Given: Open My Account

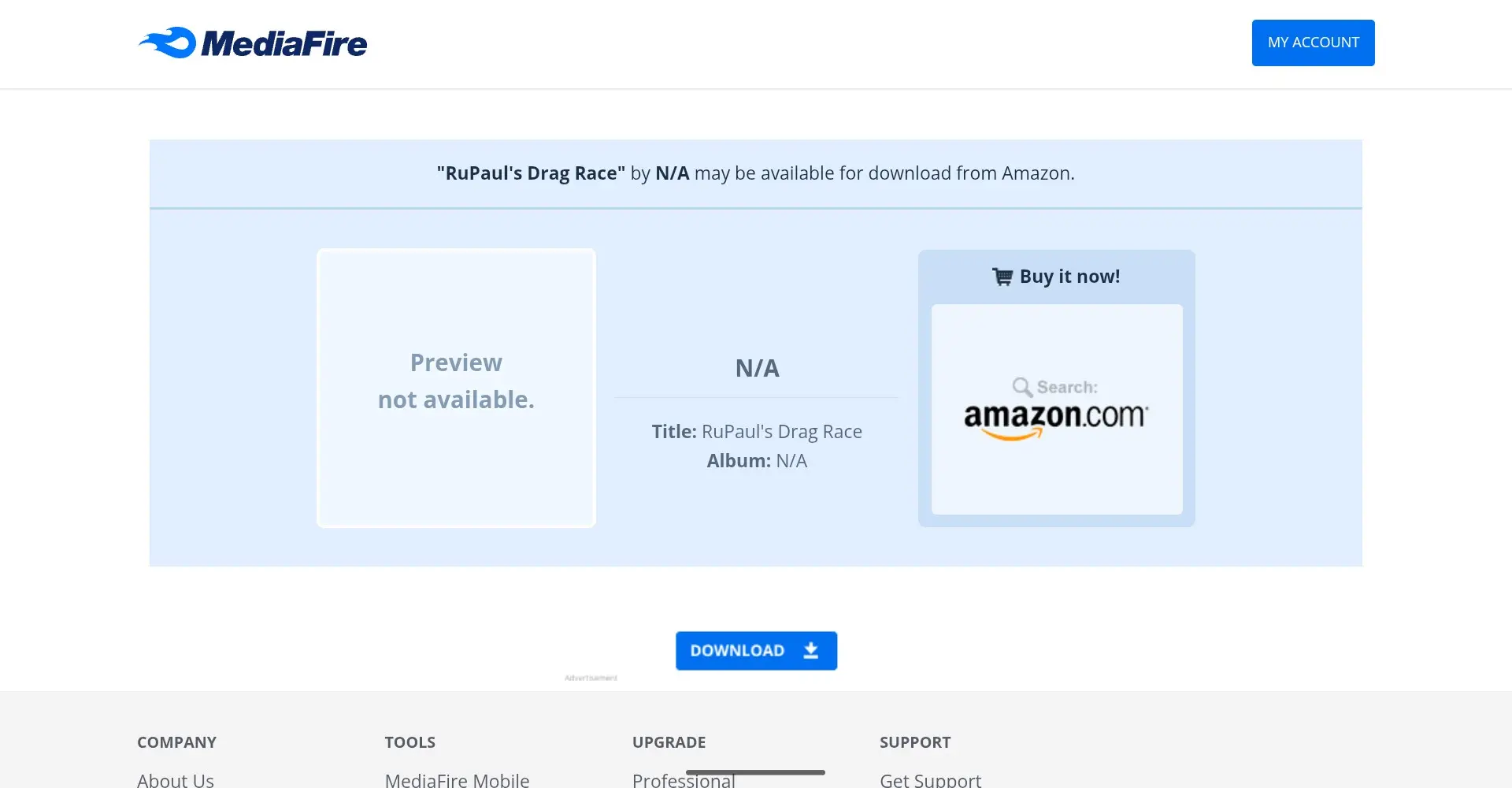Looking at the screenshot, I should pos(1313,43).
